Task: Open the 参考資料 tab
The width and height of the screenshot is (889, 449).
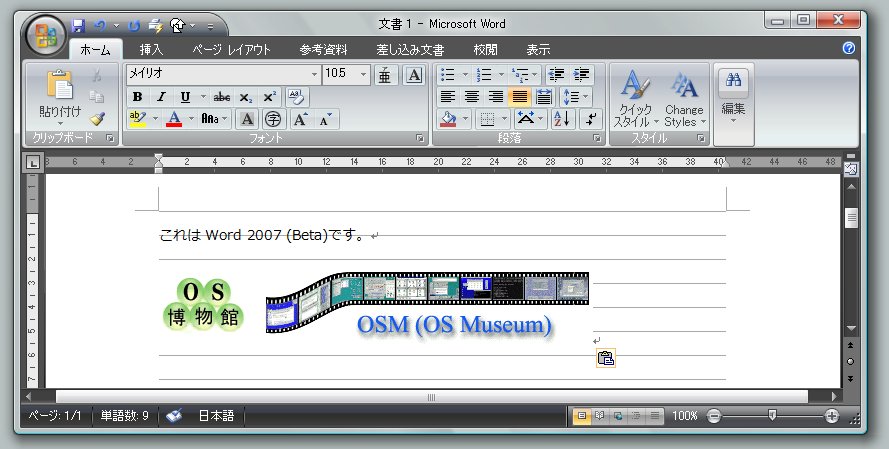Action: click(x=323, y=50)
